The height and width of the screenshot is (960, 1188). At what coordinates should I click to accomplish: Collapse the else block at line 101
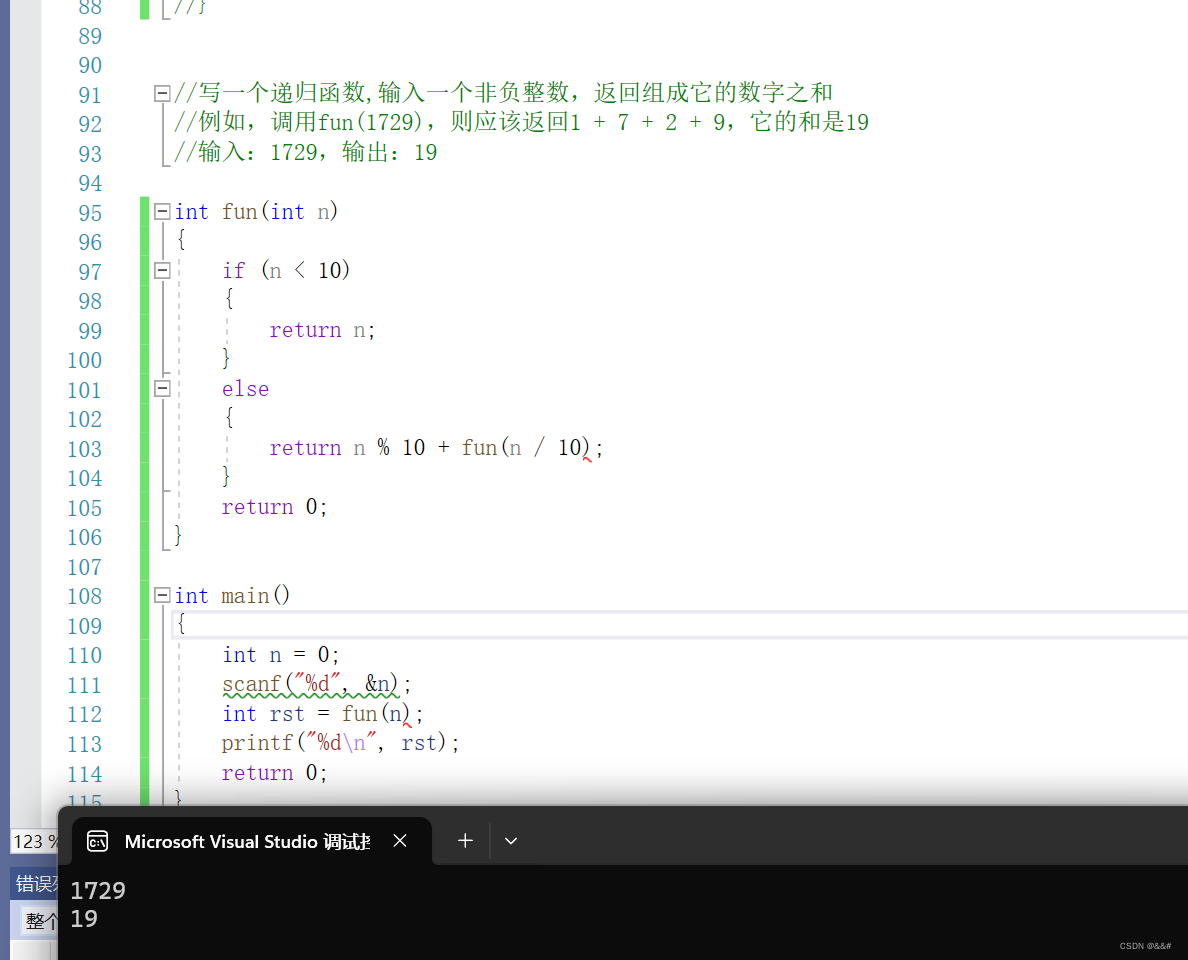tap(161, 389)
